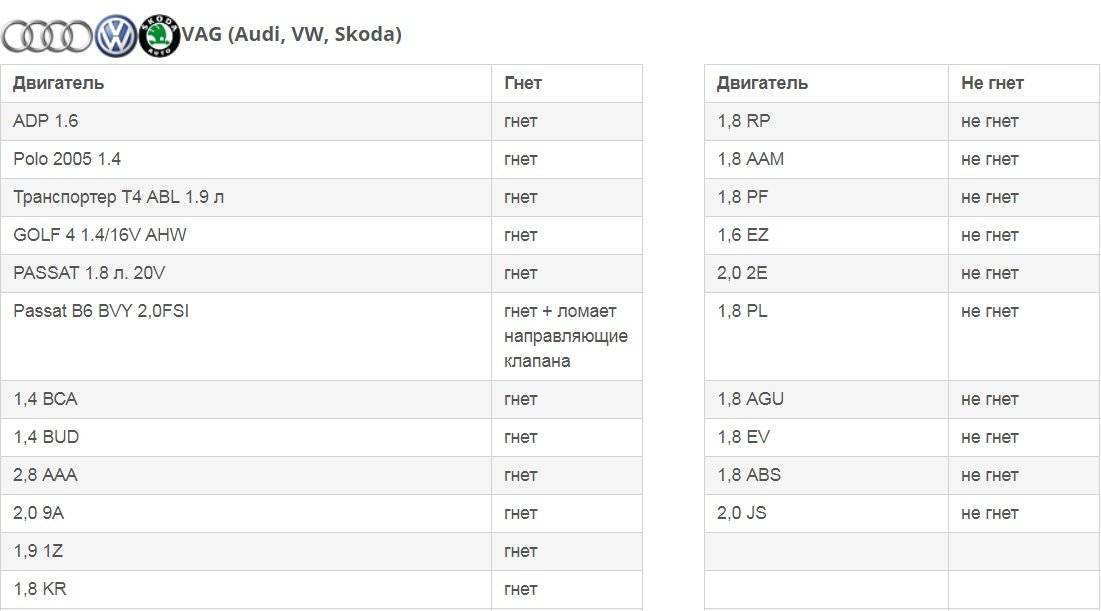Select the 1,8 RP engine cell

click(826, 121)
